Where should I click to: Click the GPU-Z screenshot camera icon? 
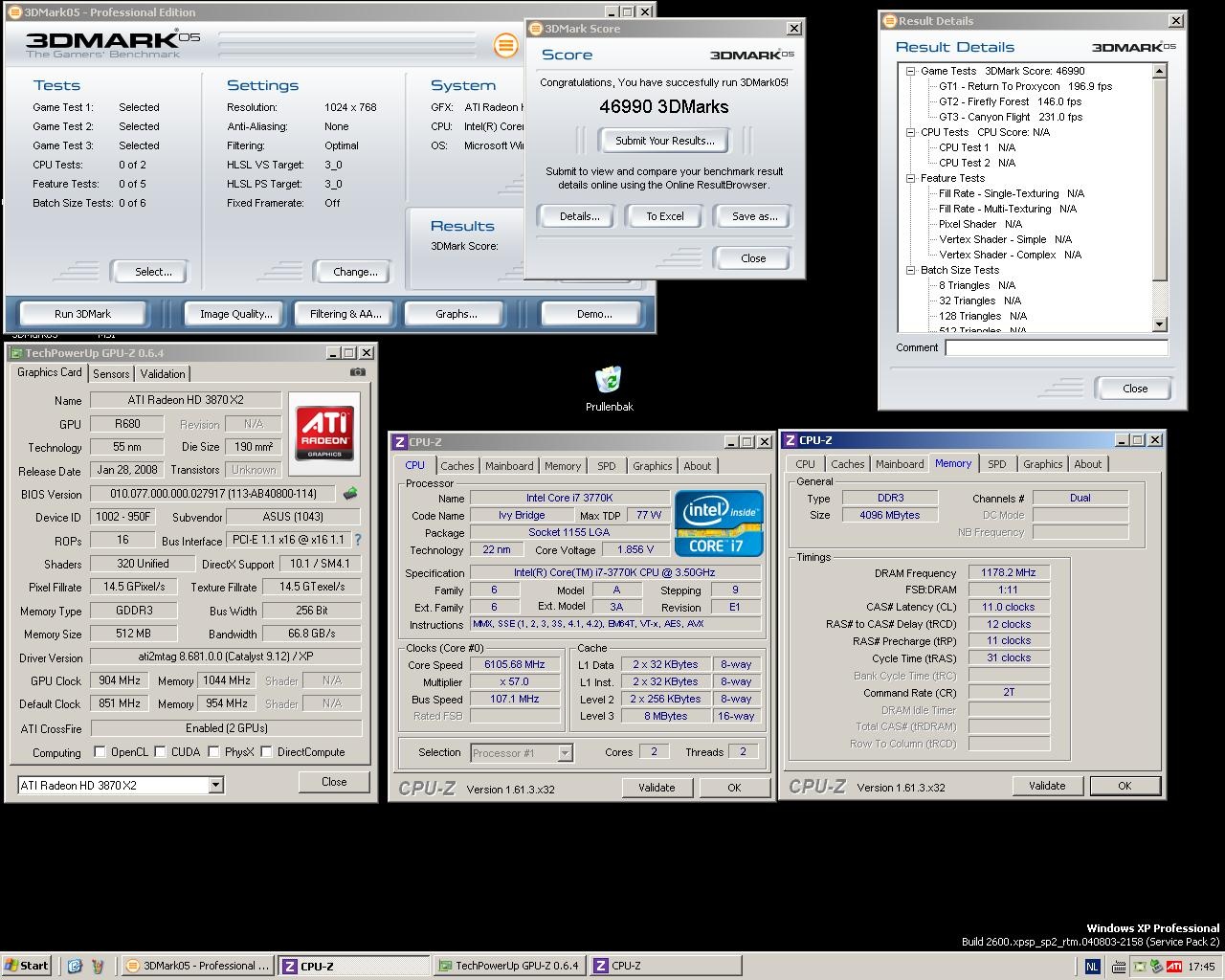357,372
